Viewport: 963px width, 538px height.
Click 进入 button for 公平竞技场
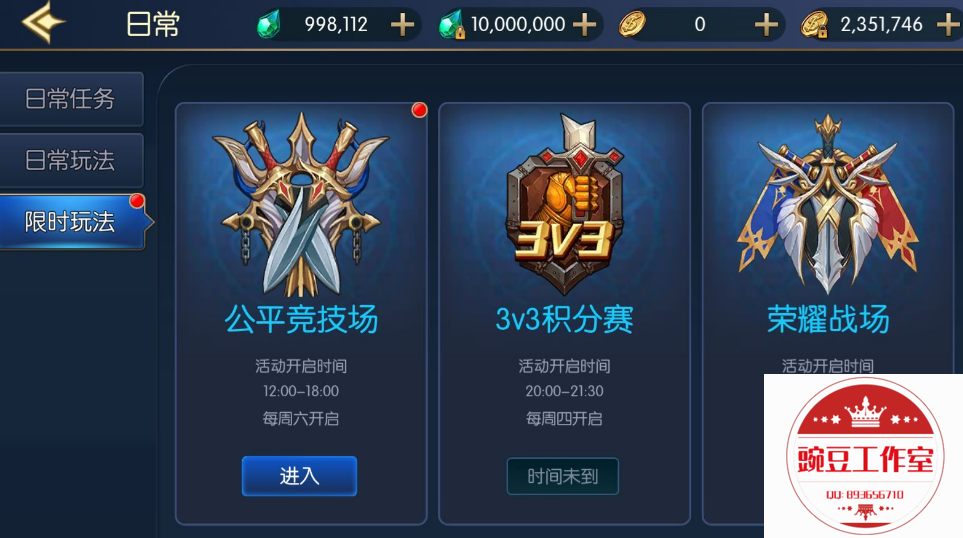point(299,476)
